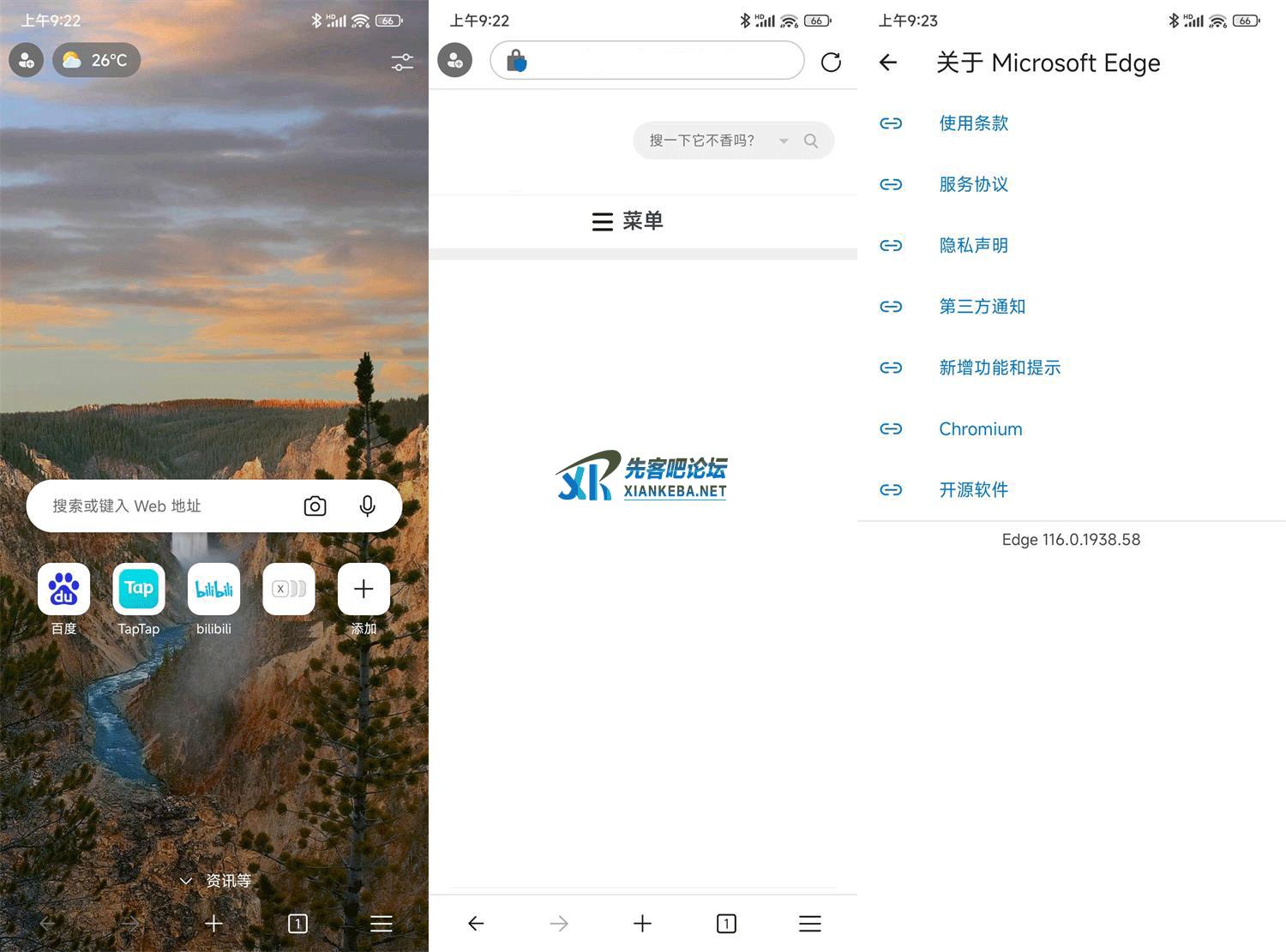Open page layout settings sliders icon
The height and width of the screenshot is (952, 1286).
(402, 62)
